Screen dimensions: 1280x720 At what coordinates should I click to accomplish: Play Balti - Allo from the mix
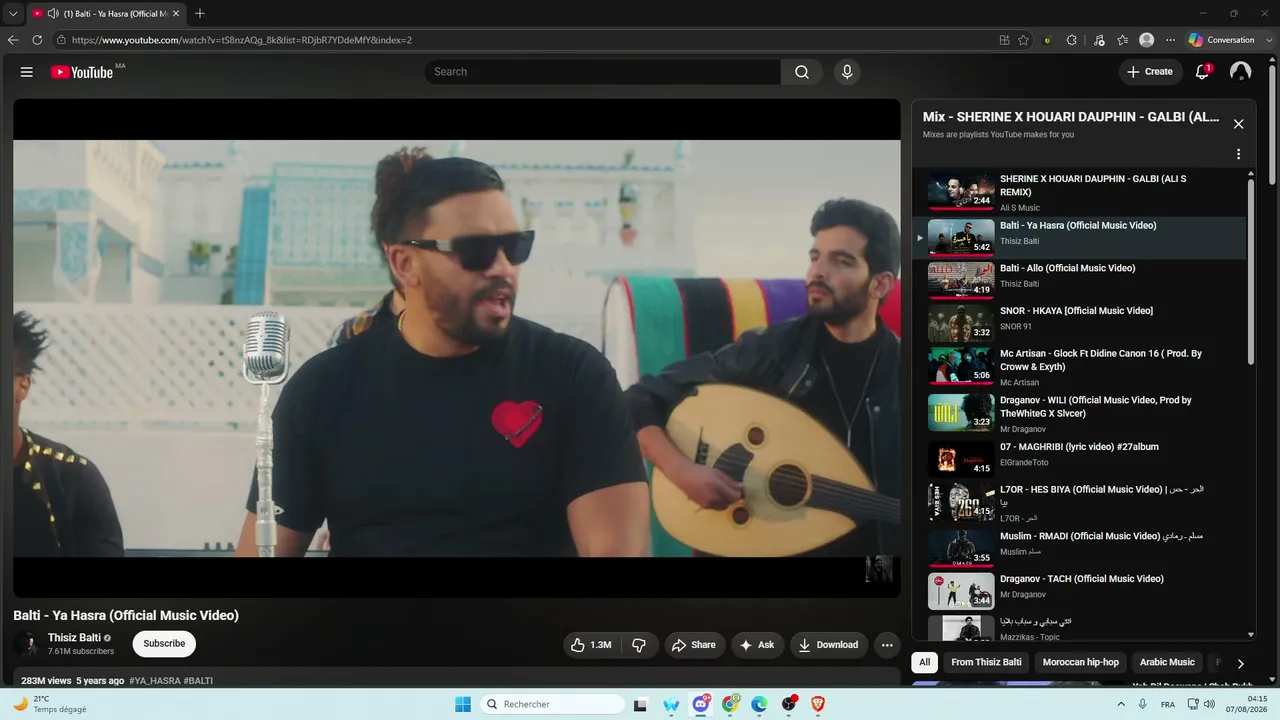pyautogui.click(x=1080, y=279)
